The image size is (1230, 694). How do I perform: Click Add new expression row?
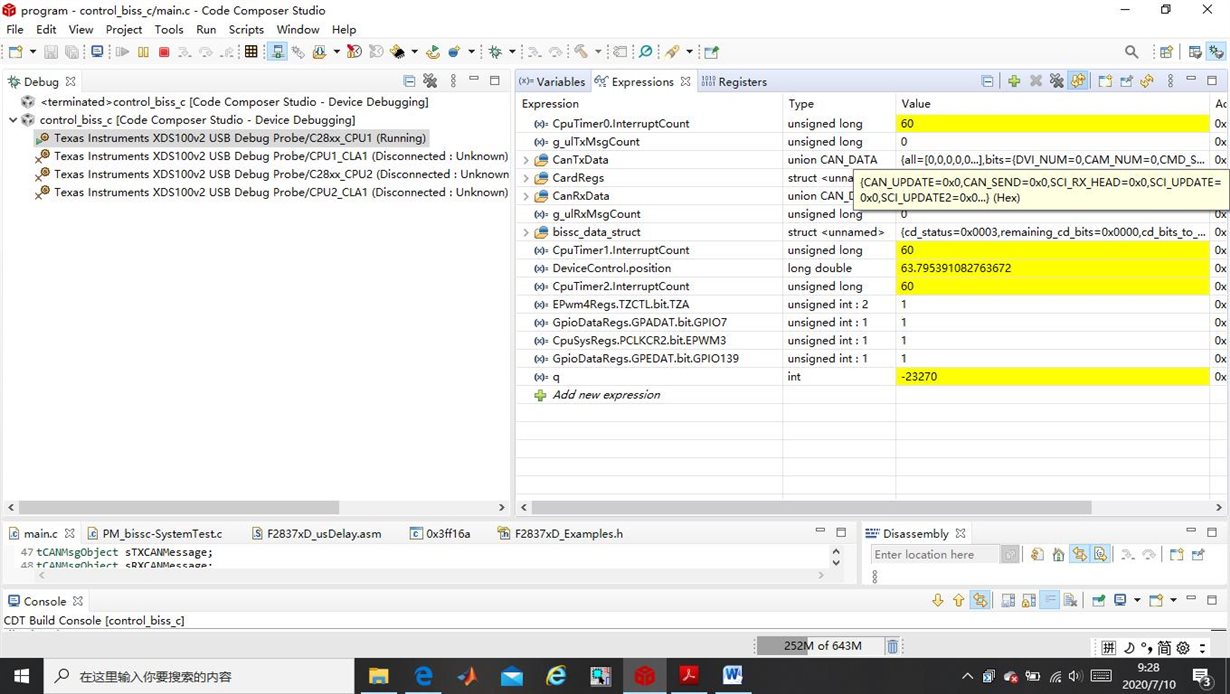pos(606,395)
